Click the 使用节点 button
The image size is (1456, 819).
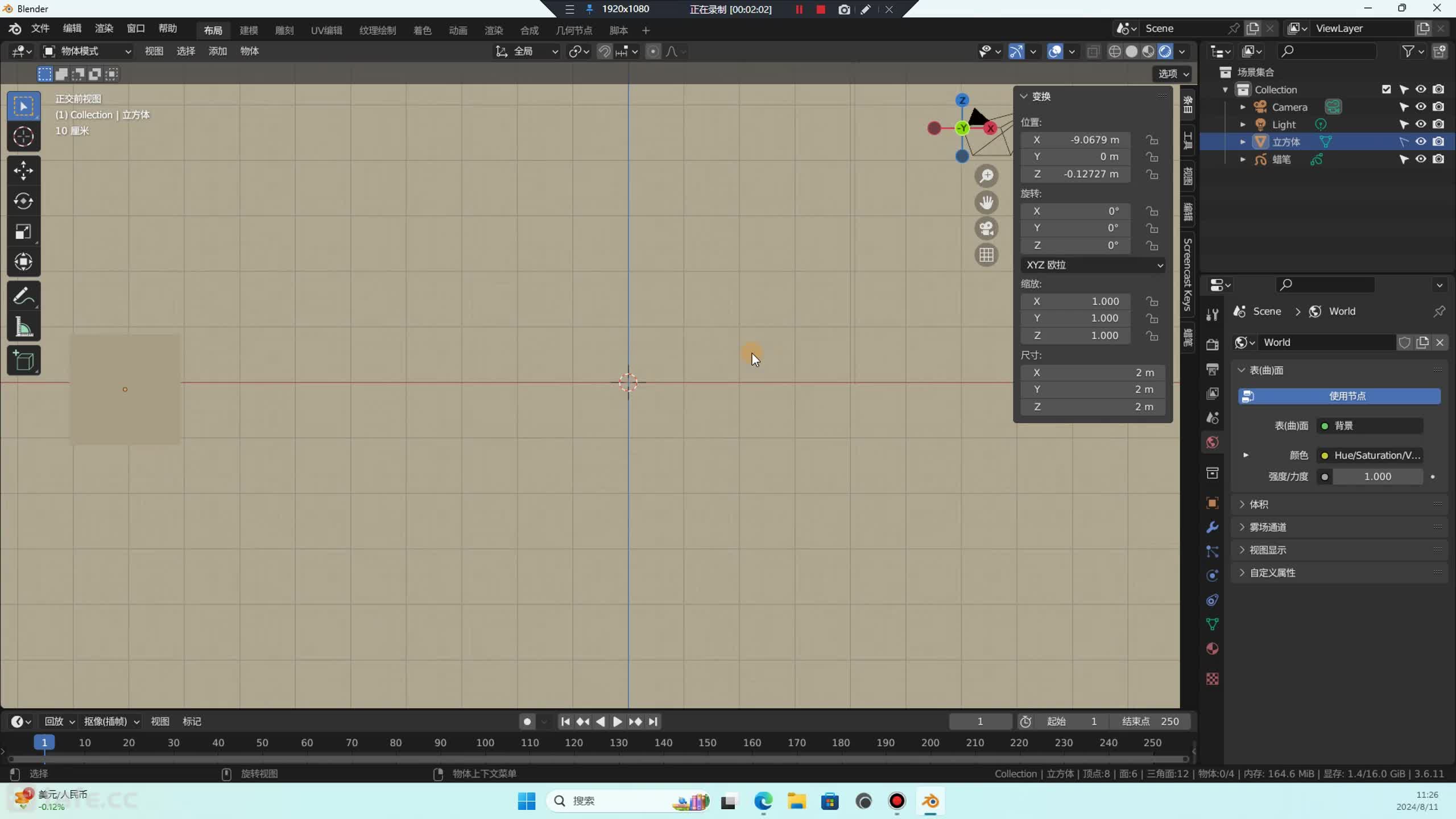[1339, 396]
